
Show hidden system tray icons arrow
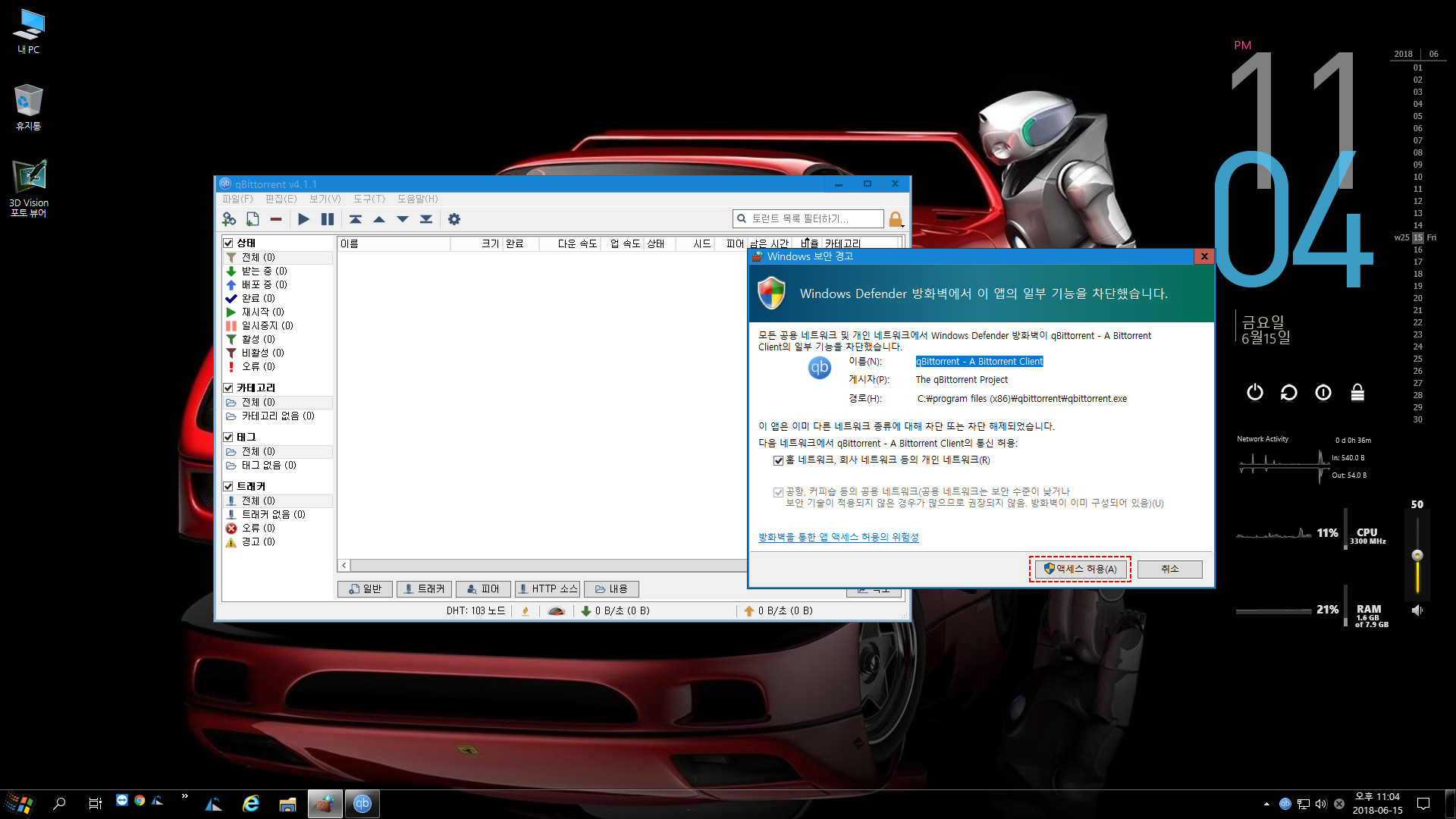point(1266,804)
